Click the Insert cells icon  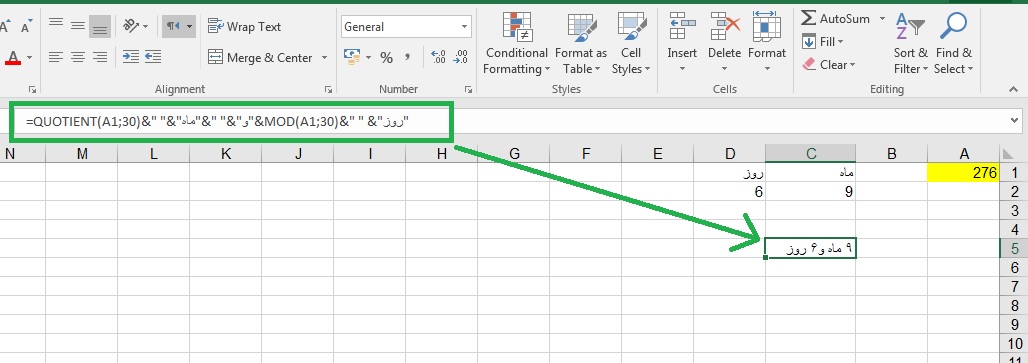click(682, 27)
